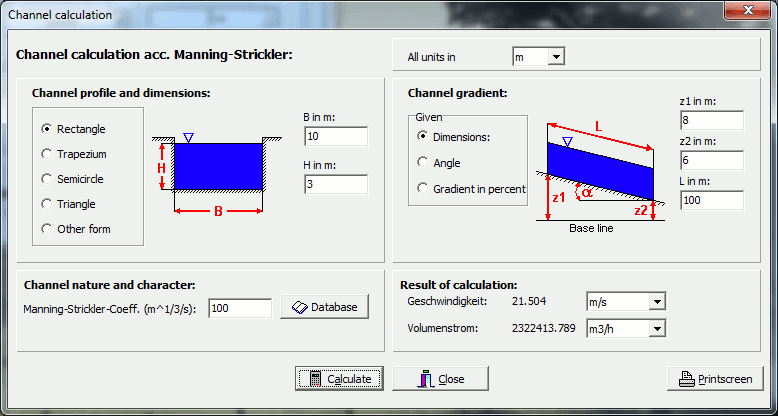The height and width of the screenshot is (416, 778).
Task: Select Gradient in percent option
Action: click(x=422, y=188)
